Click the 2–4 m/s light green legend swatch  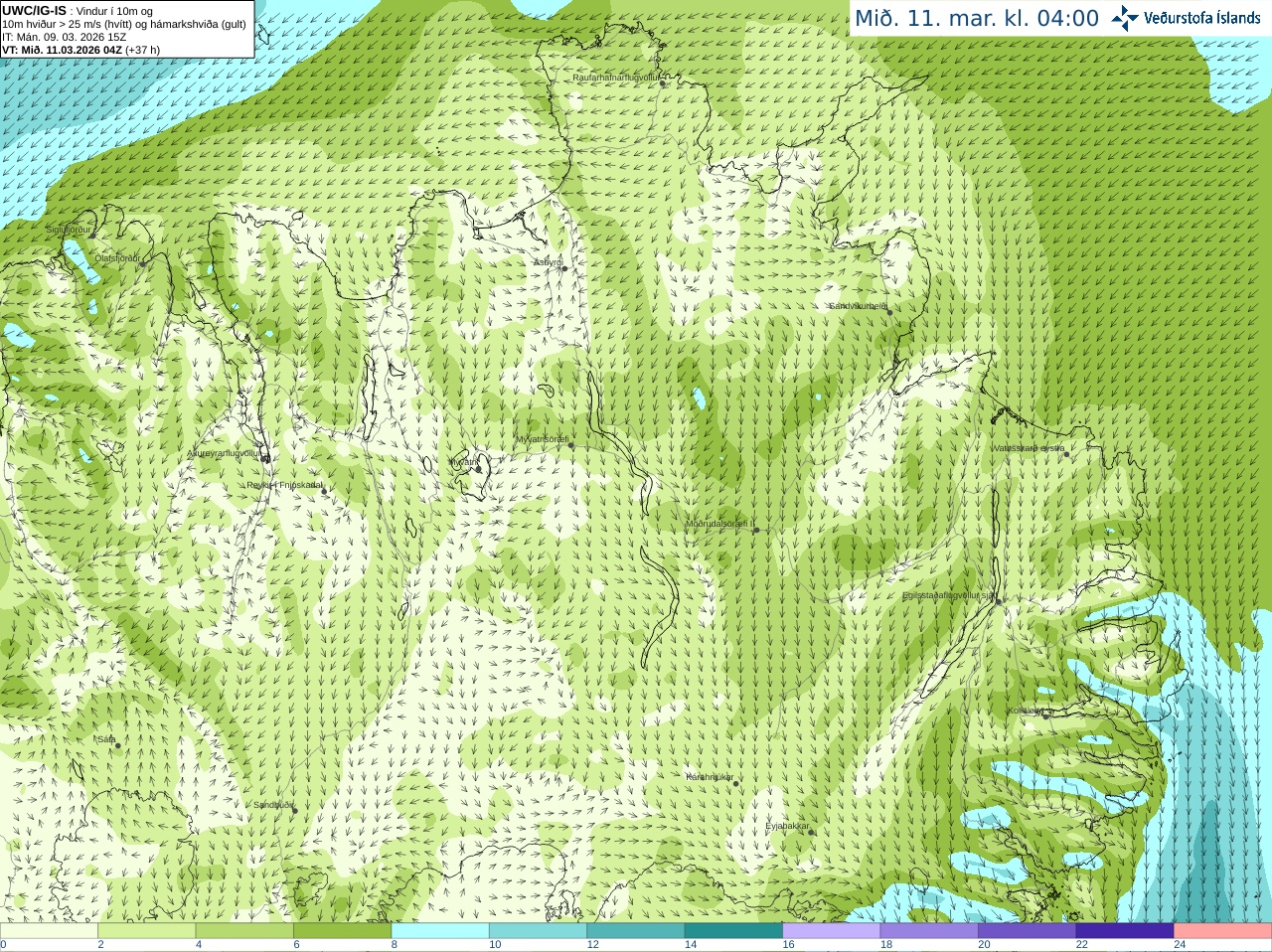146,931
